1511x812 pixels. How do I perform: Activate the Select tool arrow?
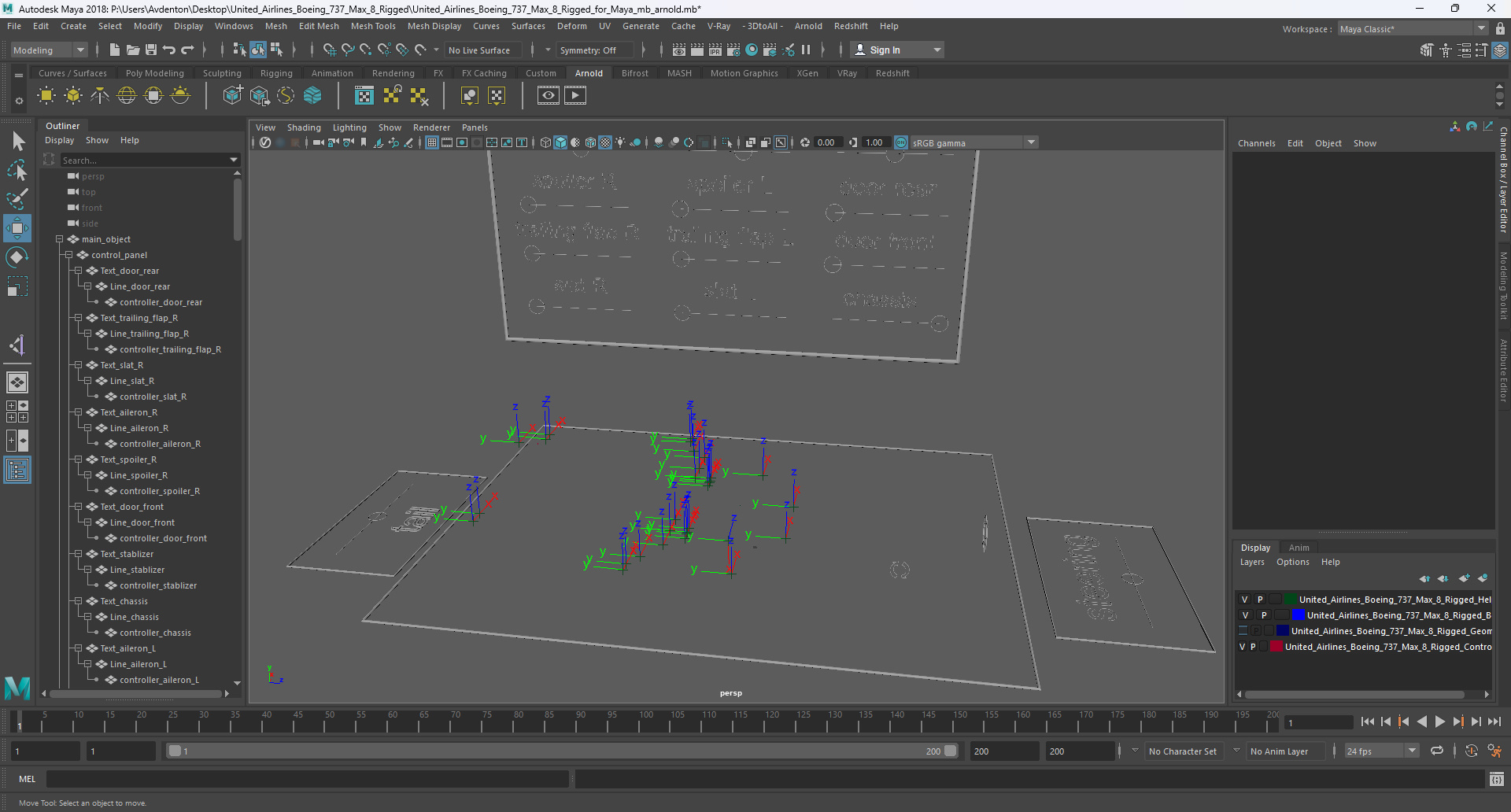(x=17, y=142)
